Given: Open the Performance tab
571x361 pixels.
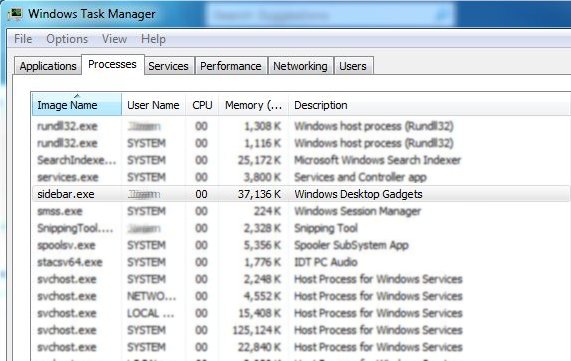Looking at the screenshot, I should [x=231, y=66].
